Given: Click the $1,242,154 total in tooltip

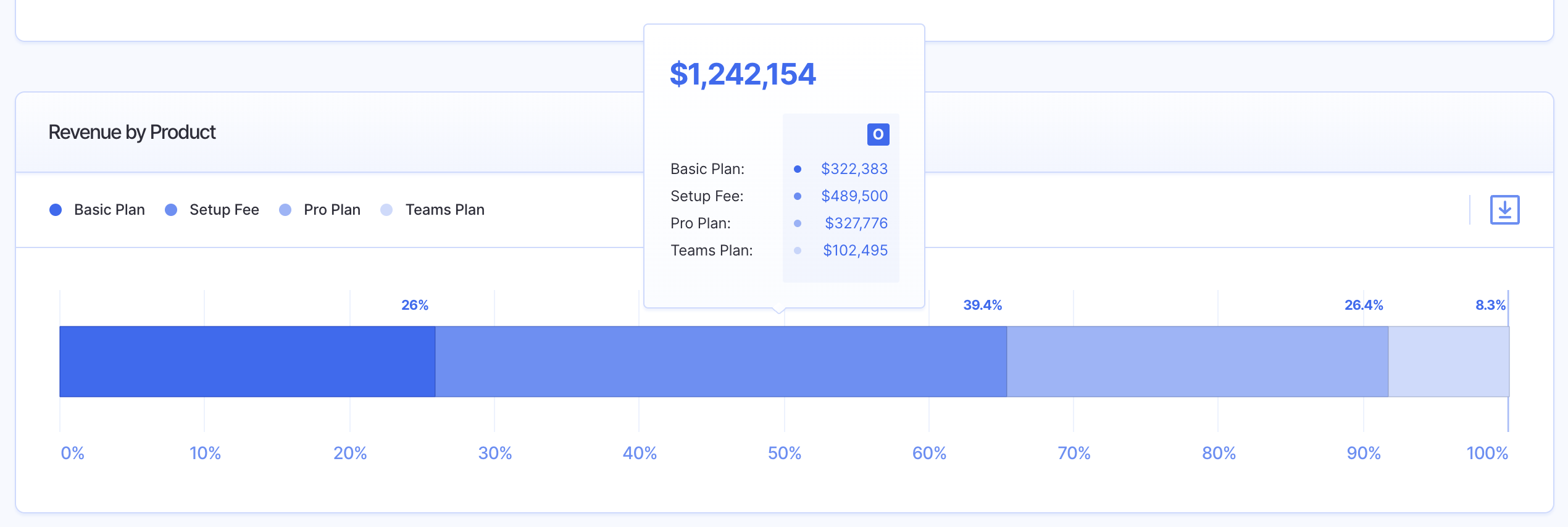Looking at the screenshot, I should coord(743,74).
